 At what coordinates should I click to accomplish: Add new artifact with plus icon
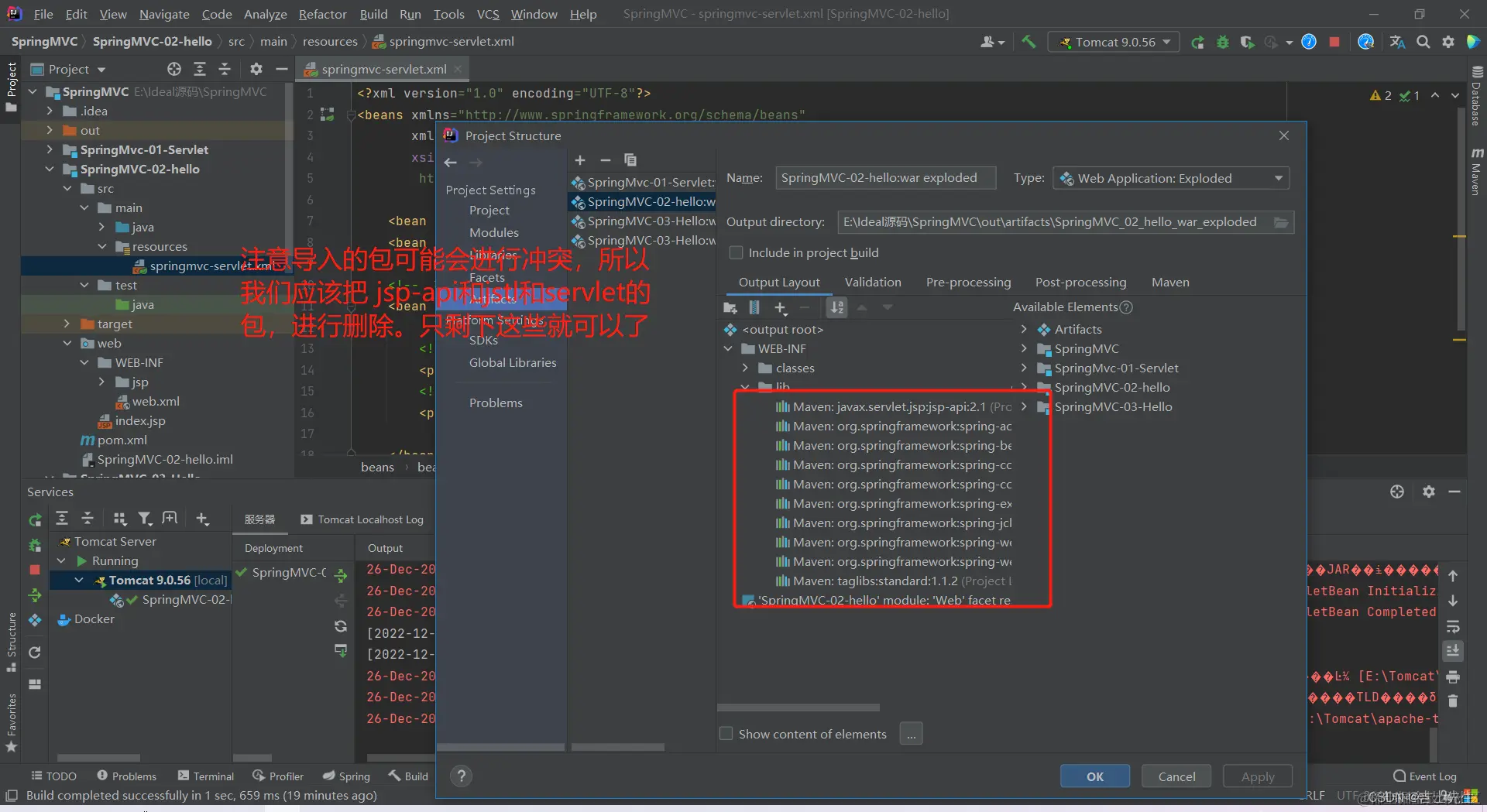click(580, 160)
